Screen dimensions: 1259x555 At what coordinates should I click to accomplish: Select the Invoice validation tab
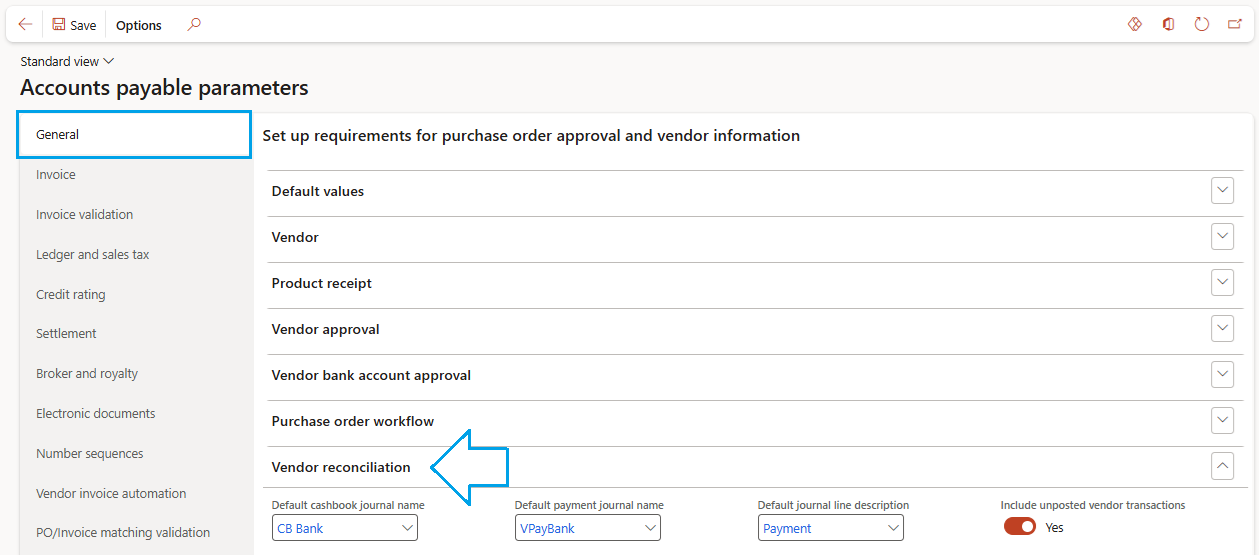coord(84,214)
